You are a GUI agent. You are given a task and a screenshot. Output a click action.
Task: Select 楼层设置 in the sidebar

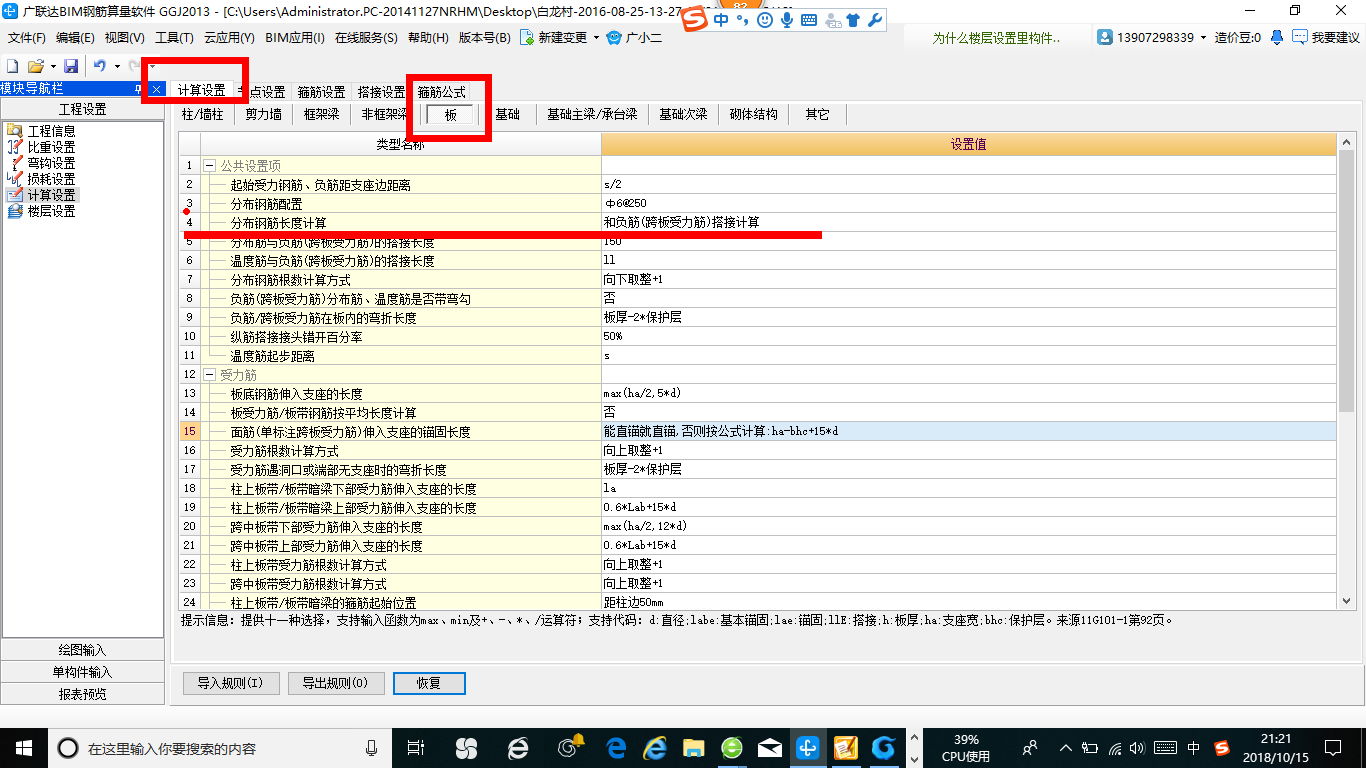pos(40,211)
